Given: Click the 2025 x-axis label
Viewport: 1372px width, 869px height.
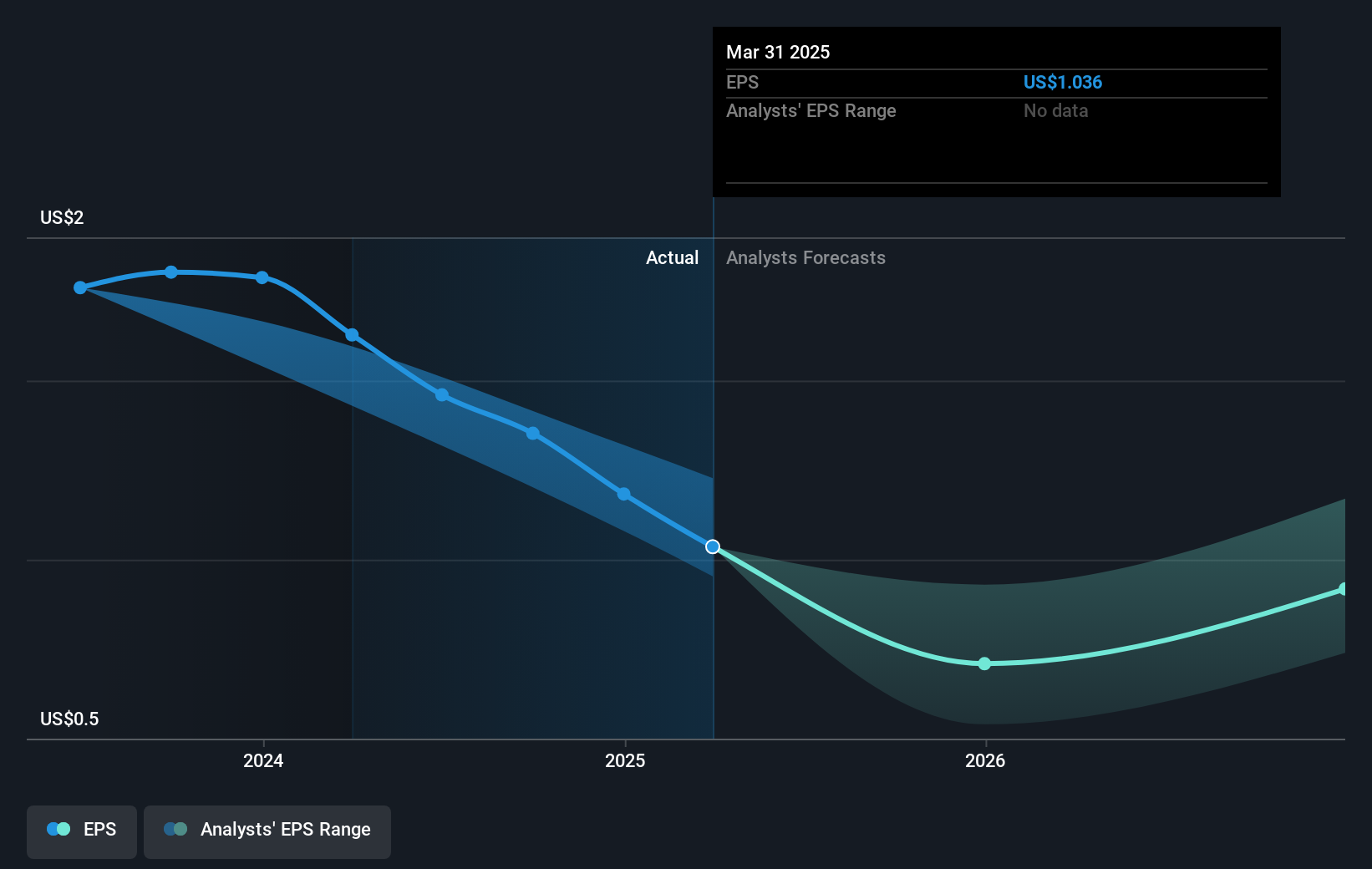Looking at the screenshot, I should pyautogui.click(x=625, y=760).
